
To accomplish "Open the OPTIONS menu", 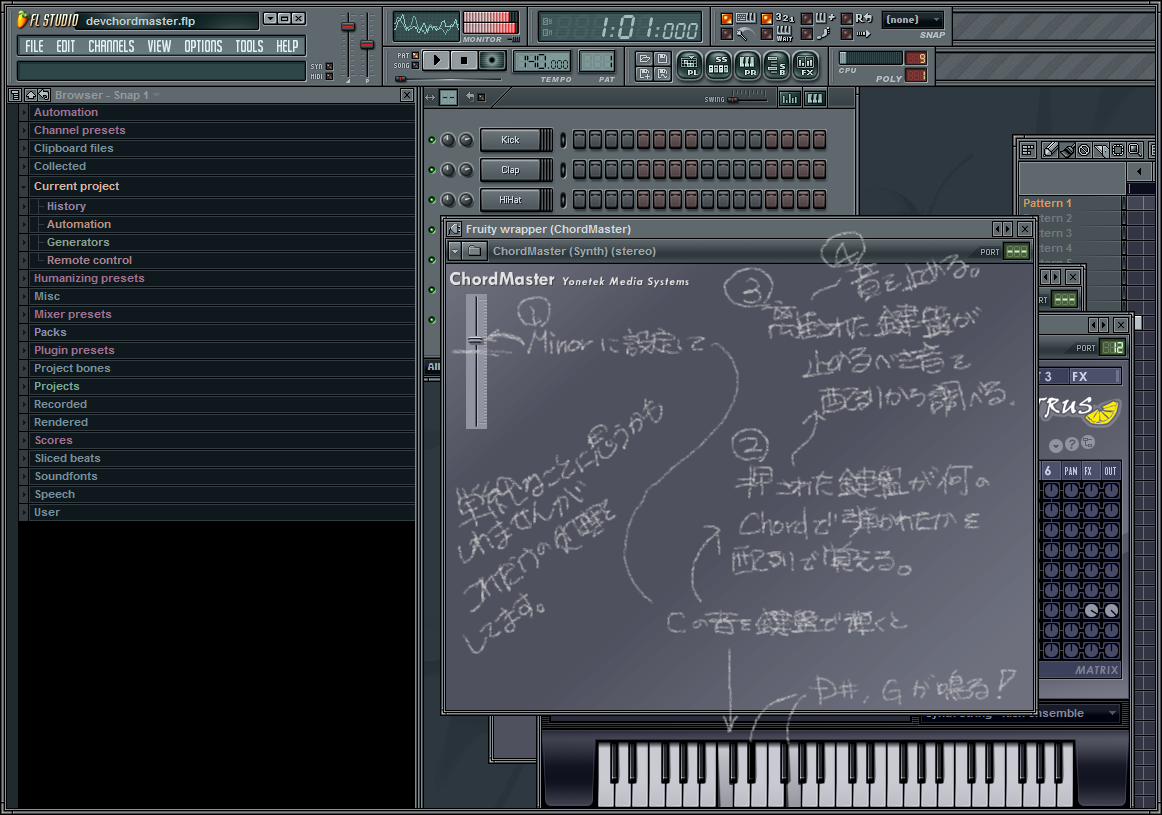I will [x=203, y=46].
